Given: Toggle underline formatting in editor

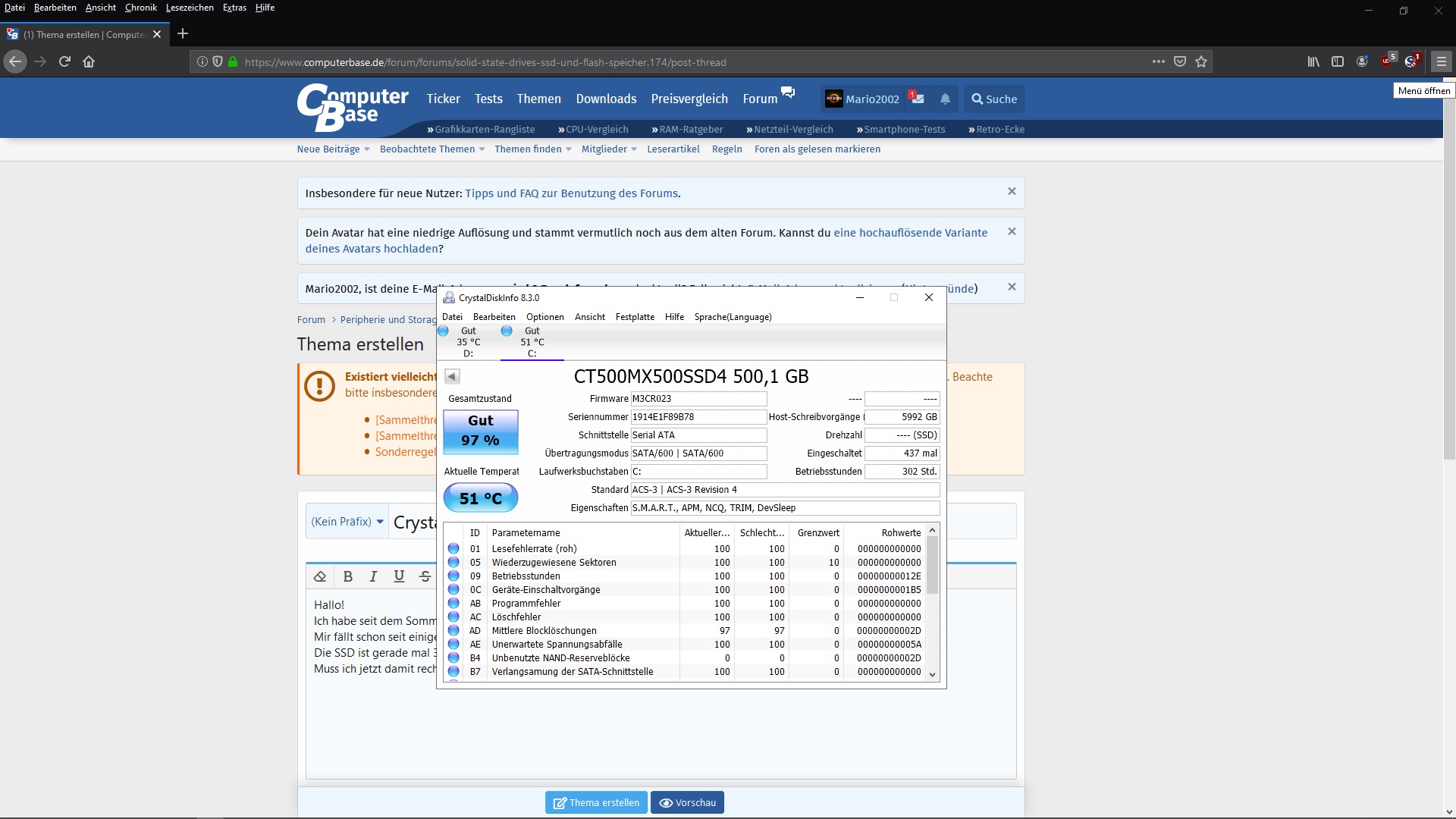Looking at the screenshot, I should (399, 576).
